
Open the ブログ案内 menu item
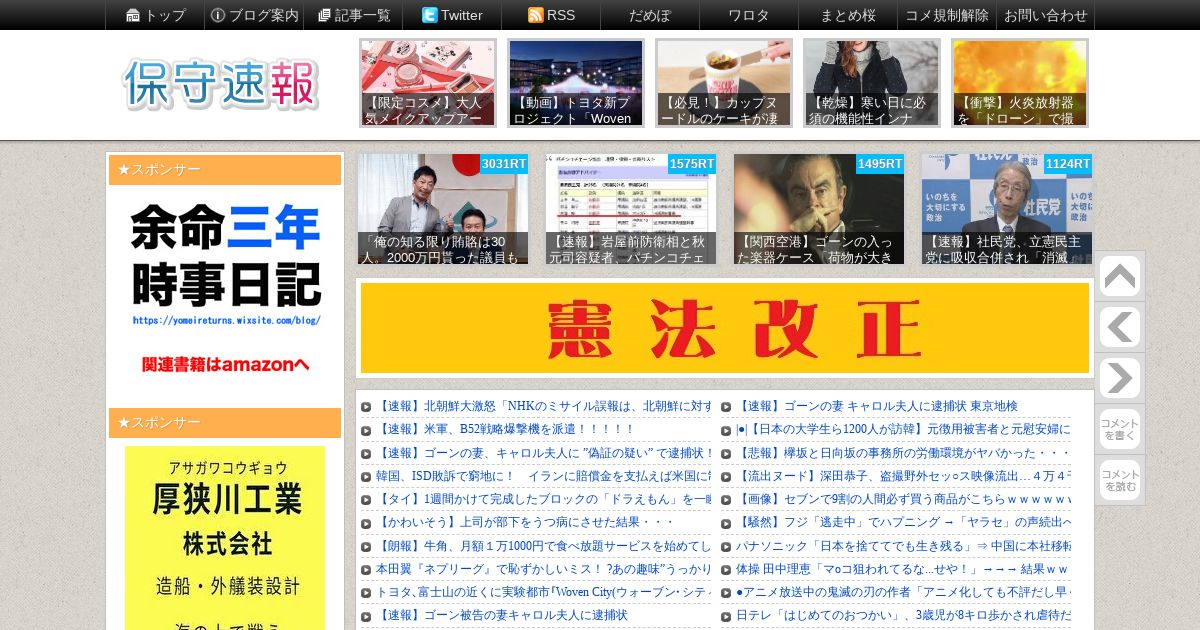(254, 15)
